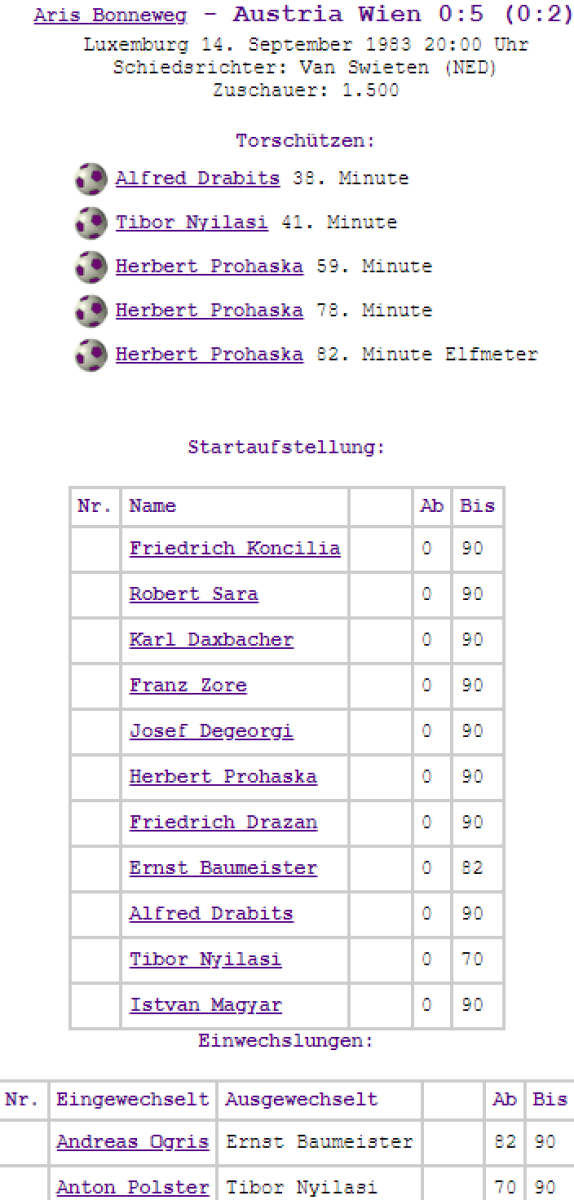Open Friedrich Drazan link in lineup

coord(223,823)
